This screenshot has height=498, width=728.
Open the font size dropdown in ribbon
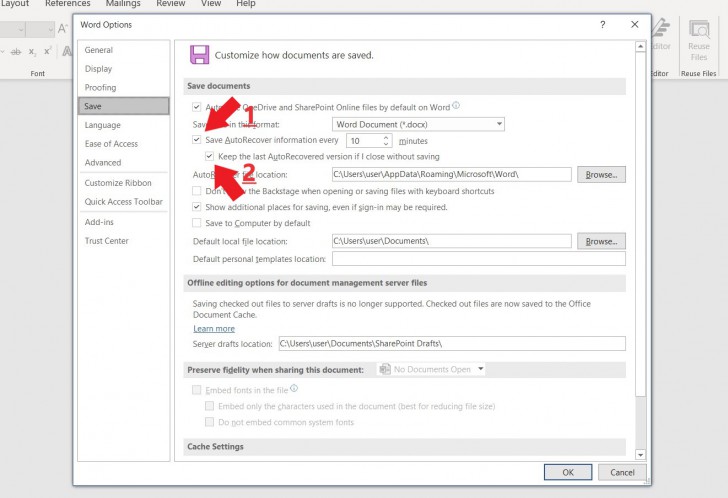coord(51,30)
